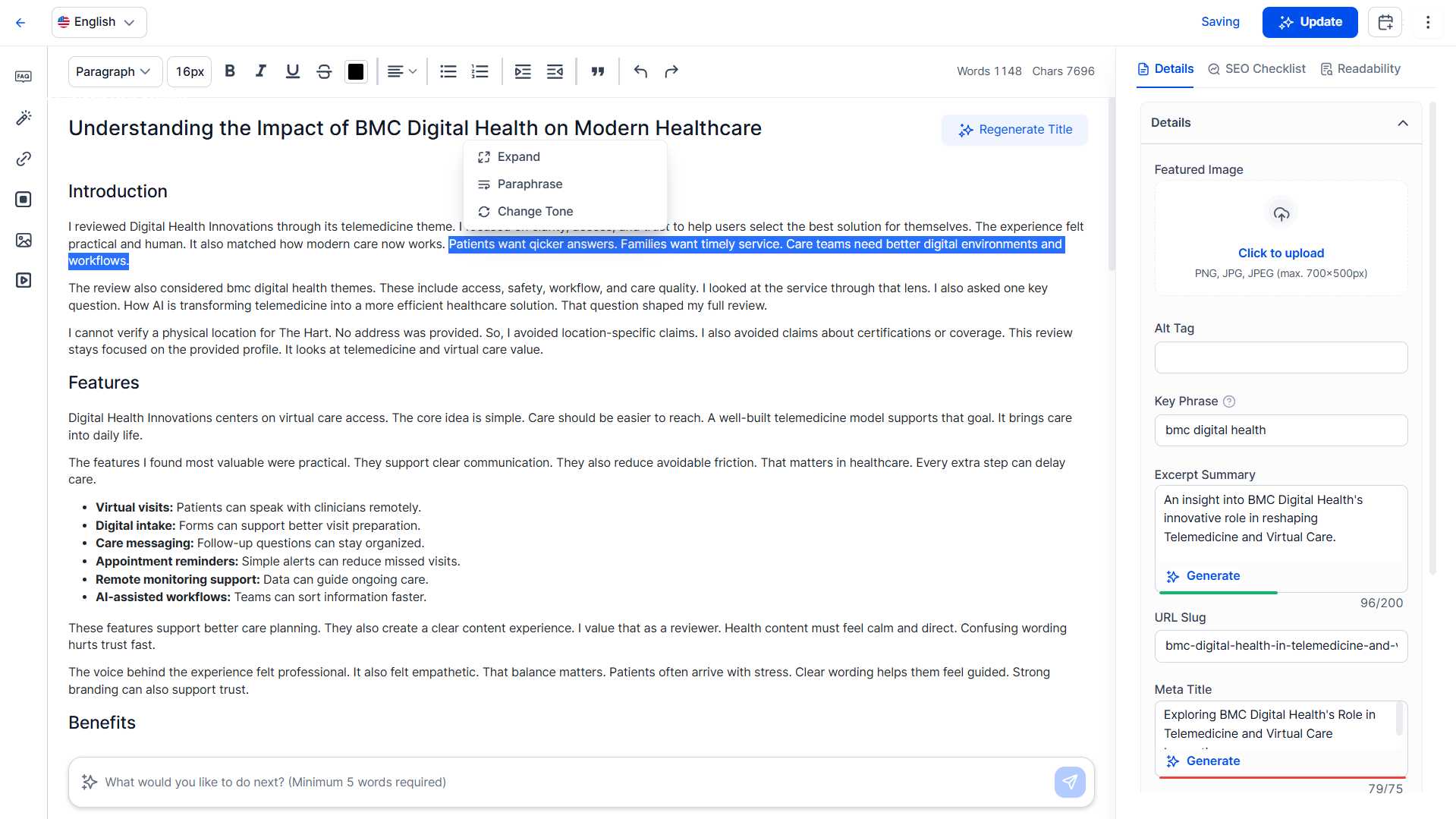Viewport: 1456px width, 819px height.
Task: Open the FAQ sidebar icon
Action: coord(24,77)
